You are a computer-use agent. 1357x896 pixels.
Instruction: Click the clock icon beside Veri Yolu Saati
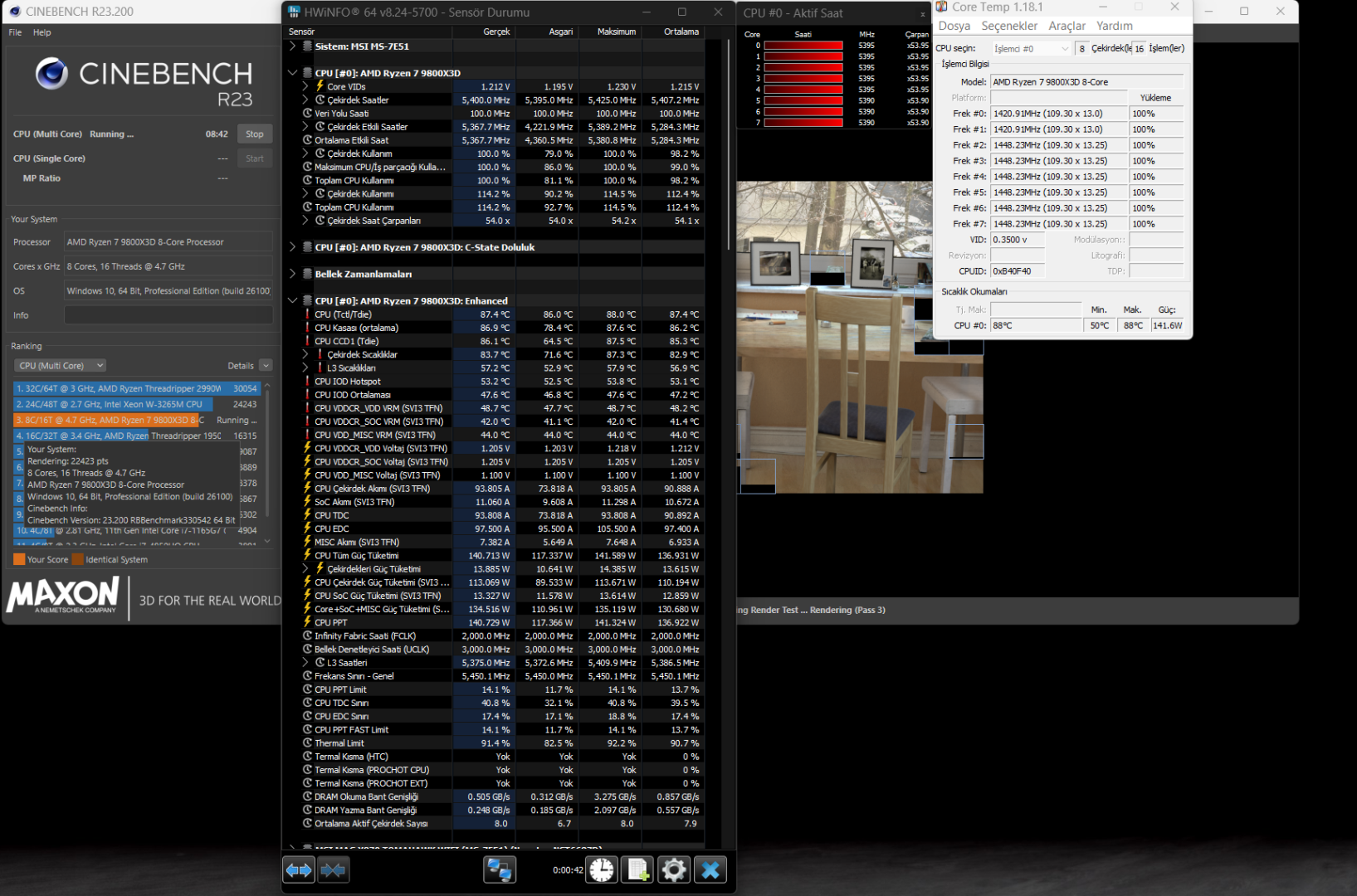(x=307, y=114)
